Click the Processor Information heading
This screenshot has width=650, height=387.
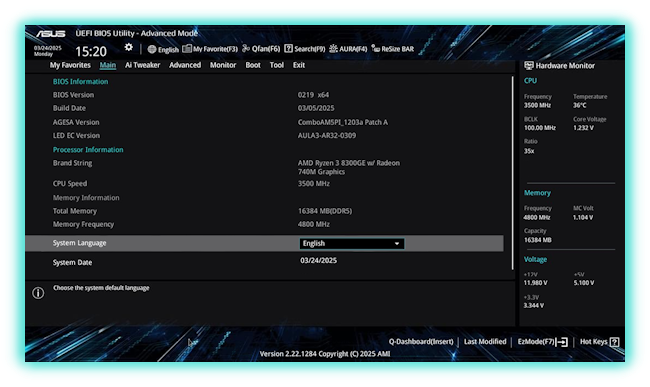point(88,150)
